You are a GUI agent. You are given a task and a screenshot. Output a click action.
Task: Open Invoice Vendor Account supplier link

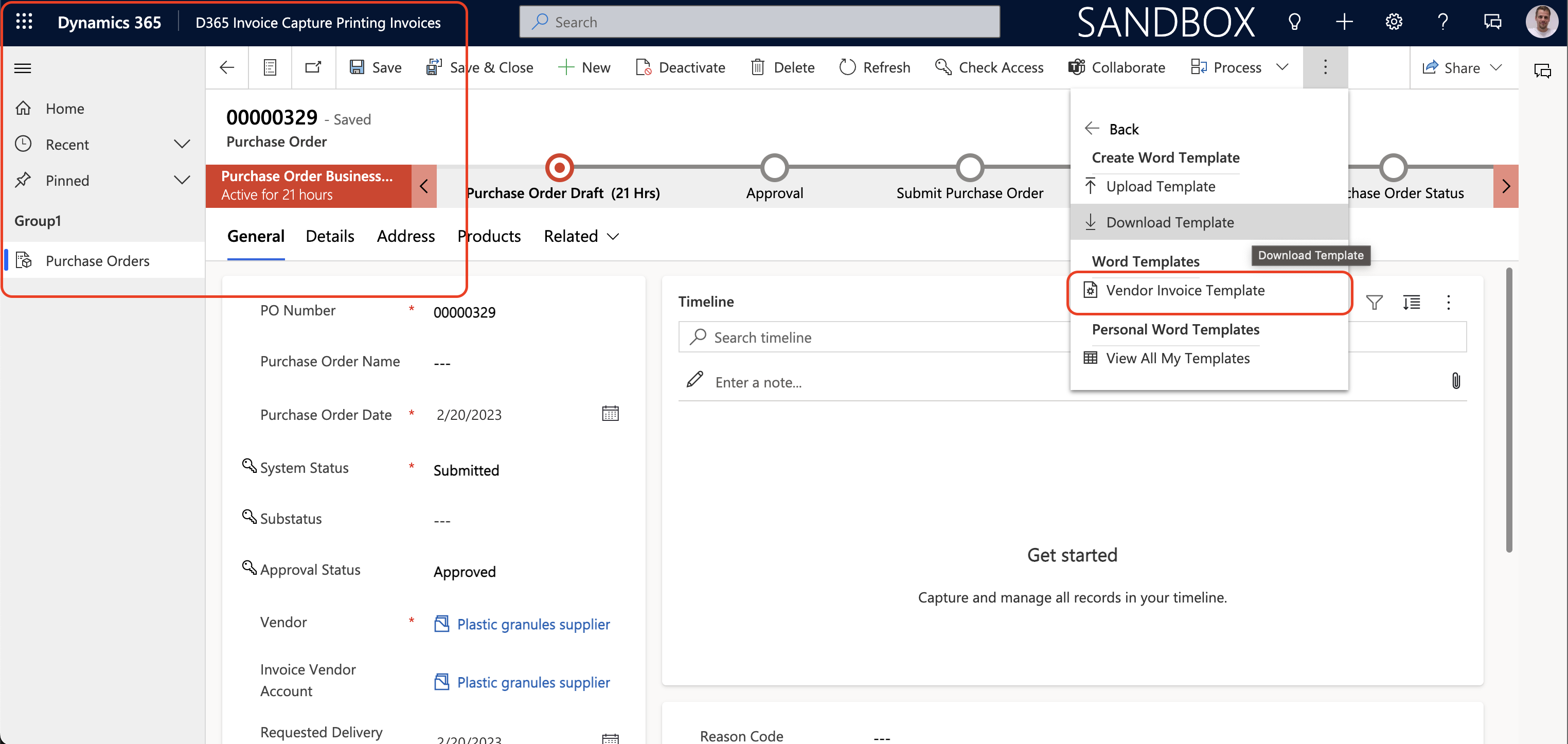[x=533, y=682]
